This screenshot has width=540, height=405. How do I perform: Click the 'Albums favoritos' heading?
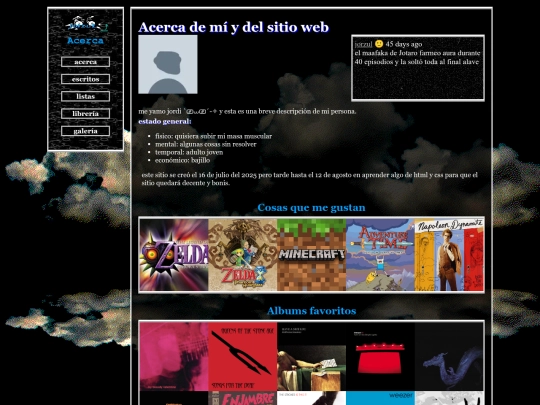pos(311,311)
